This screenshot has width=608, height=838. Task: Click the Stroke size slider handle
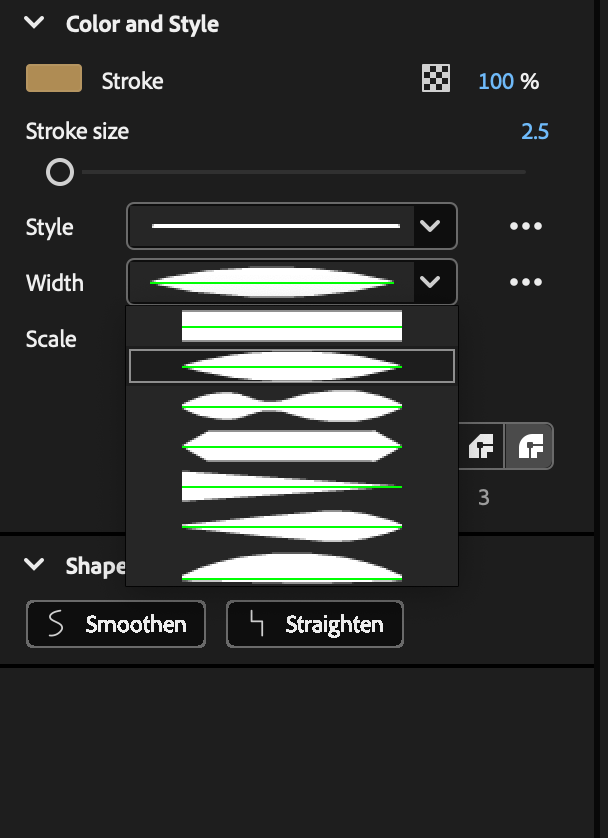tap(60, 172)
